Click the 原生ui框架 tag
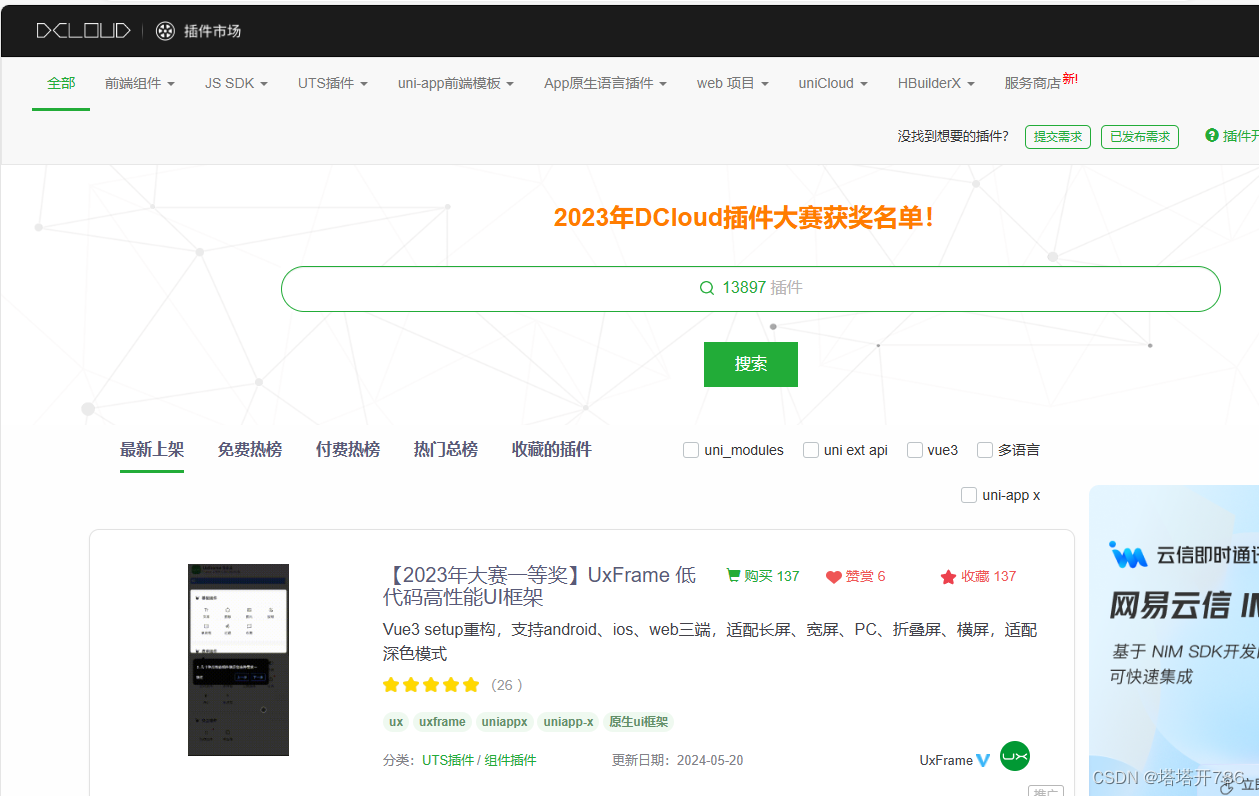The image size is (1259, 796). (639, 722)
